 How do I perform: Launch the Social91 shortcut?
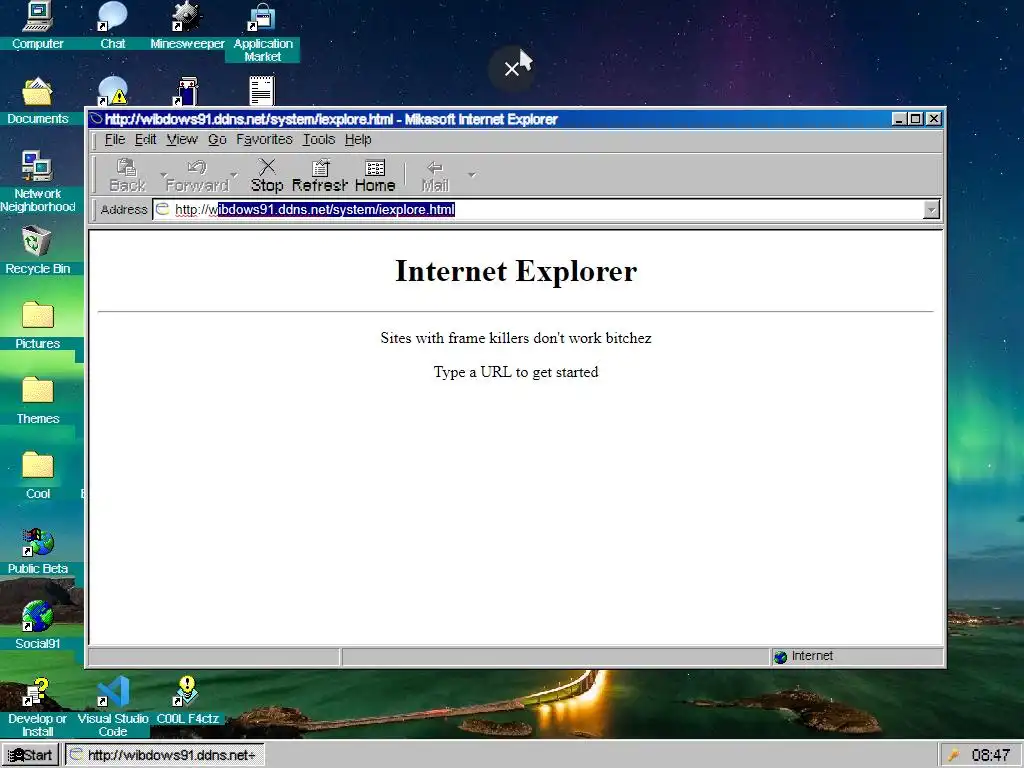(37, 626)
